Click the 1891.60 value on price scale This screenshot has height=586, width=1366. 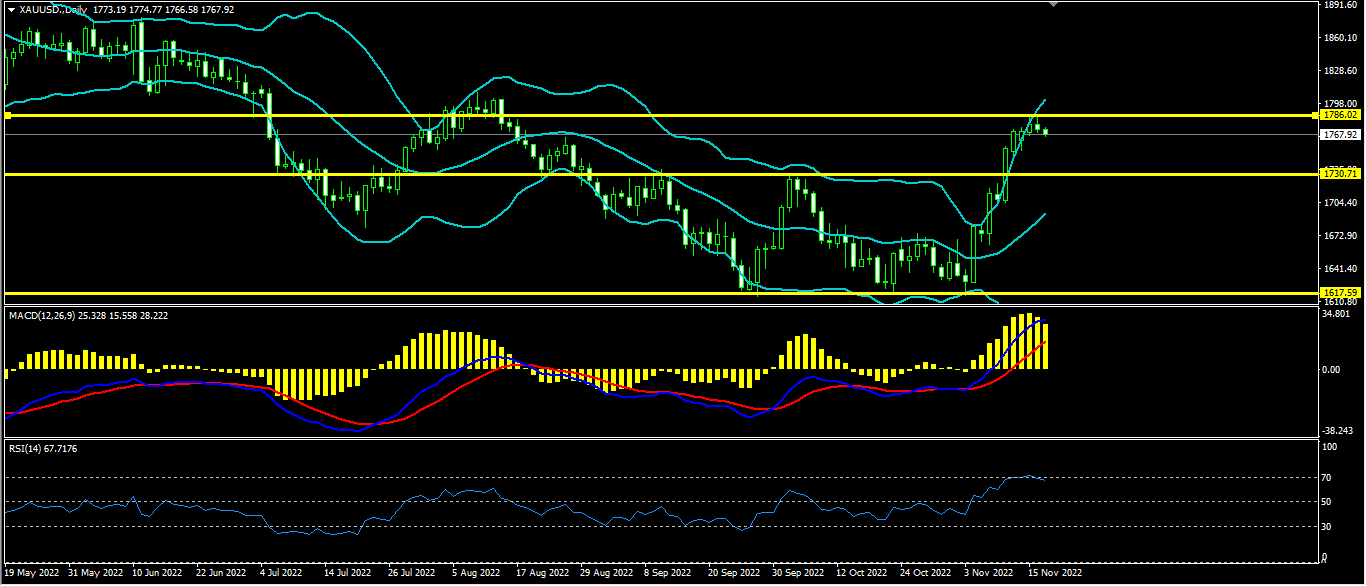[1339, 5]
